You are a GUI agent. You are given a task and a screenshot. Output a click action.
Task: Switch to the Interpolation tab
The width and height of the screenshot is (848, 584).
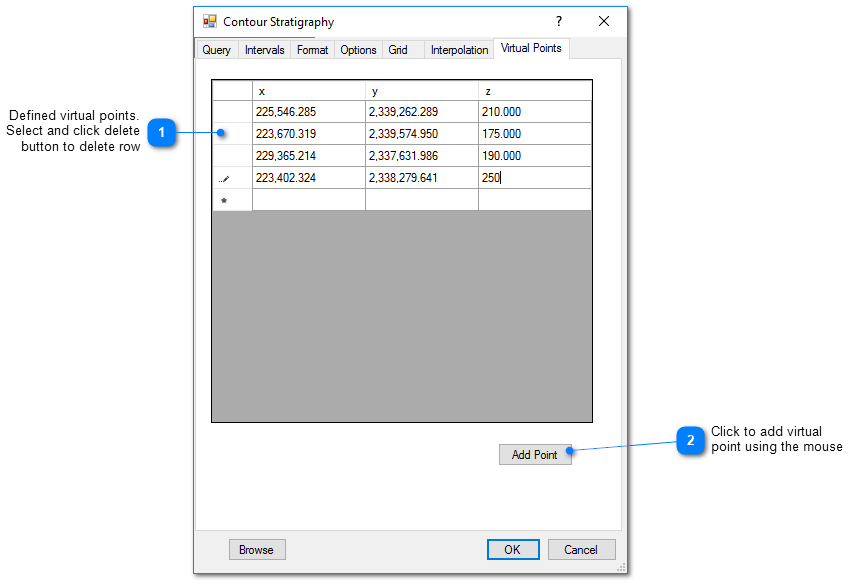(x=459, y=50)
